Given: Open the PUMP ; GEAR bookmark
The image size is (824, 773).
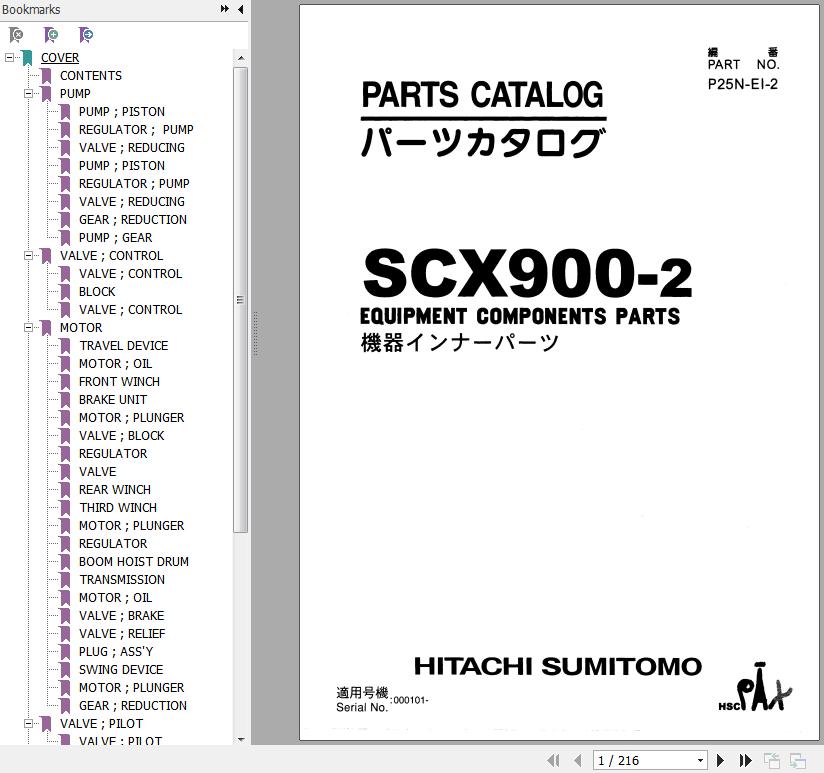Looking at the screenshot, I should (x=116, y=238).
